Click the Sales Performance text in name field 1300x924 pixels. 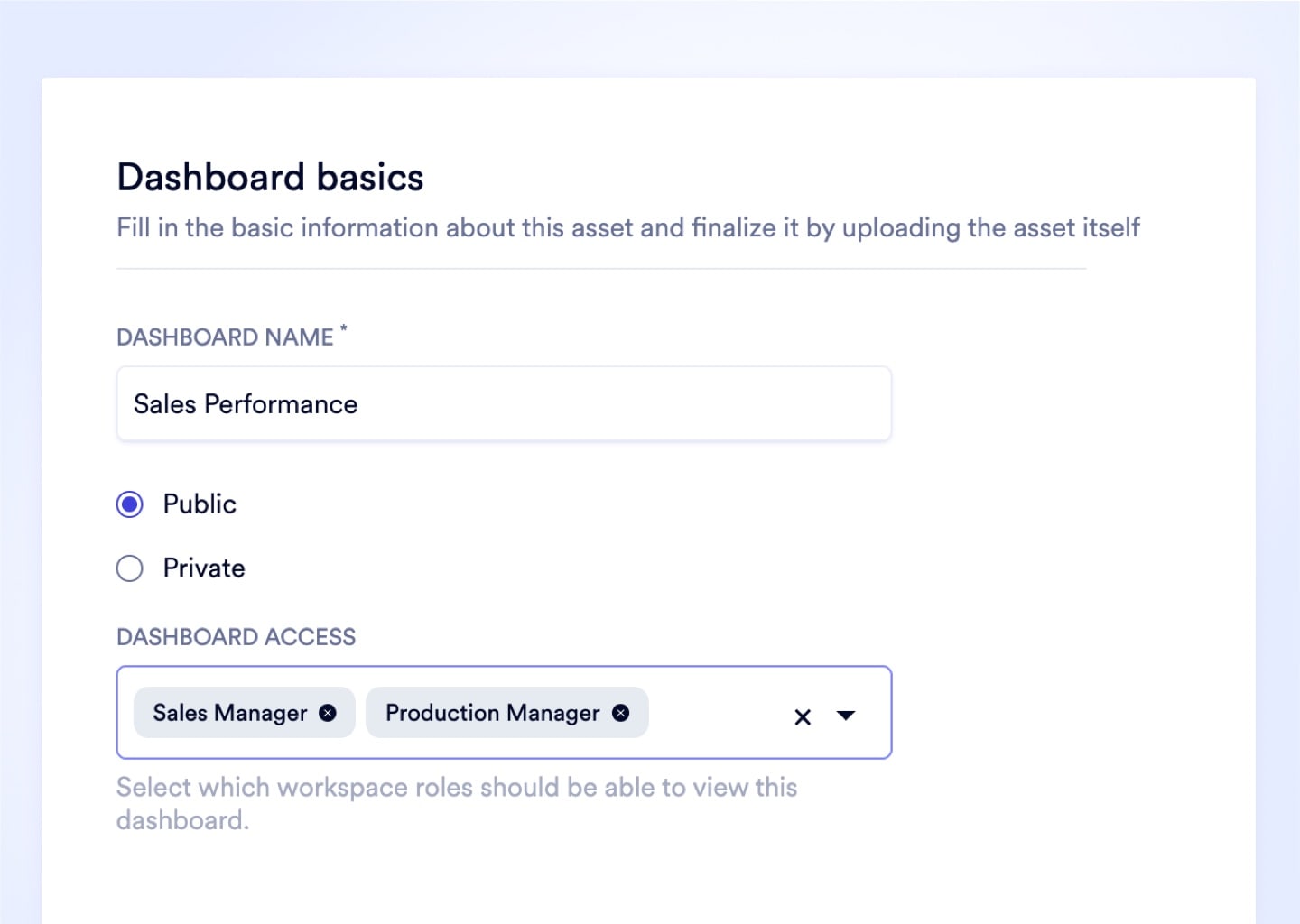point(246,404)
